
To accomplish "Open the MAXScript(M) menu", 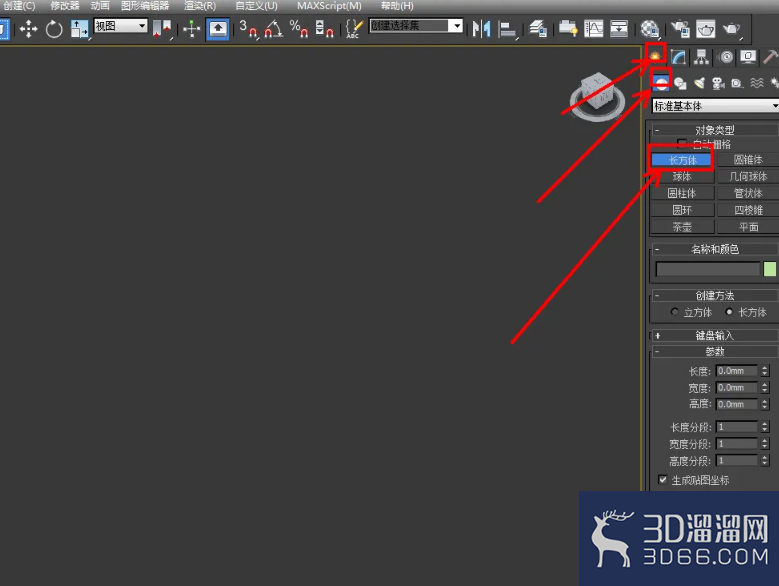I will click(x=329, y=6).
